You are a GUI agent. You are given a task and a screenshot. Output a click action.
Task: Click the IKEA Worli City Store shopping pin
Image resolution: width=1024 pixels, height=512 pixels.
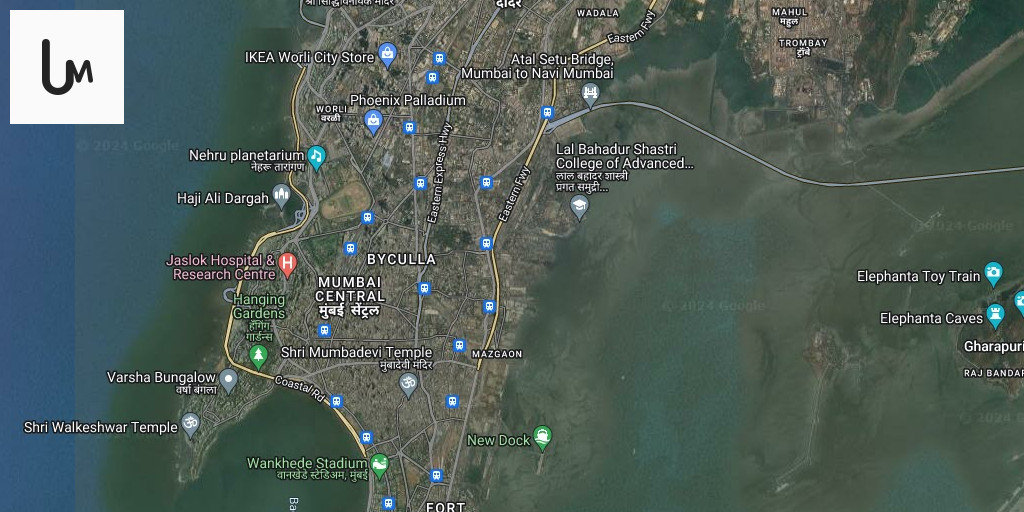[x=387, y=56]
